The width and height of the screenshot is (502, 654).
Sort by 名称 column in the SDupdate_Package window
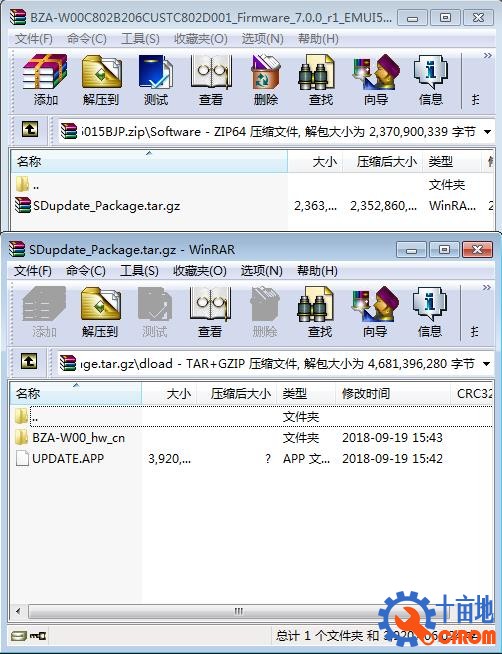click(76, 393)
